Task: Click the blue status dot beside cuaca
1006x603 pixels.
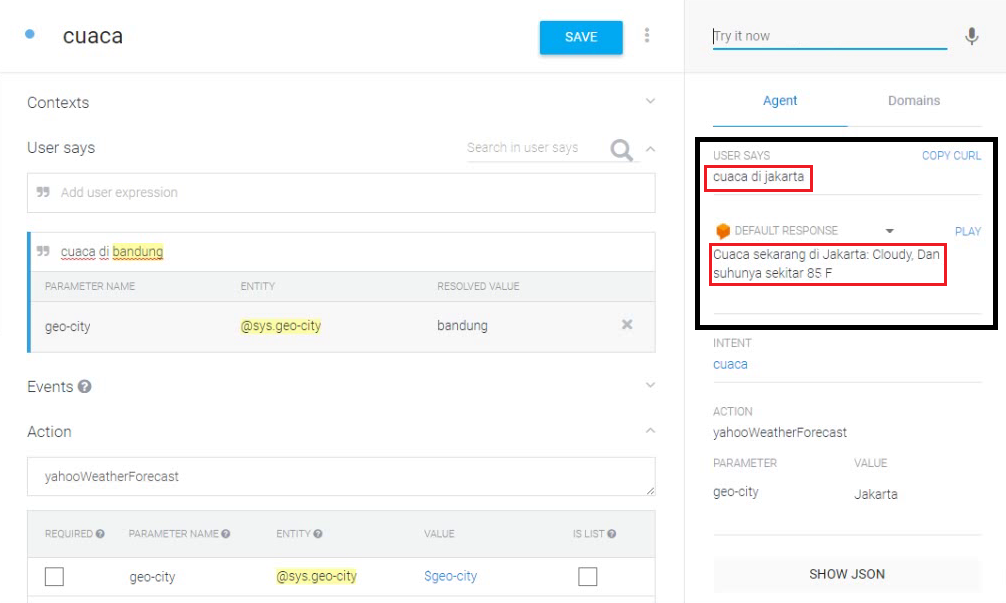Action: click(30, 34)
